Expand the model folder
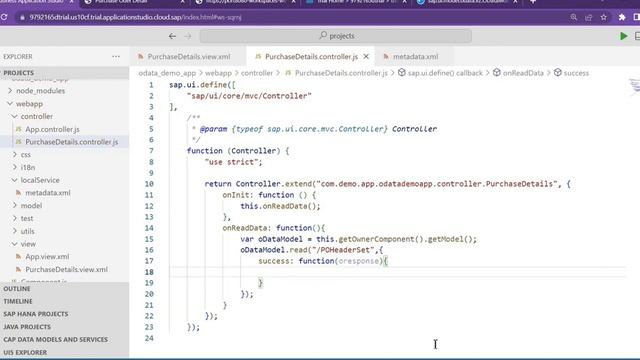640x360 pixels. (x=31, y=206)
